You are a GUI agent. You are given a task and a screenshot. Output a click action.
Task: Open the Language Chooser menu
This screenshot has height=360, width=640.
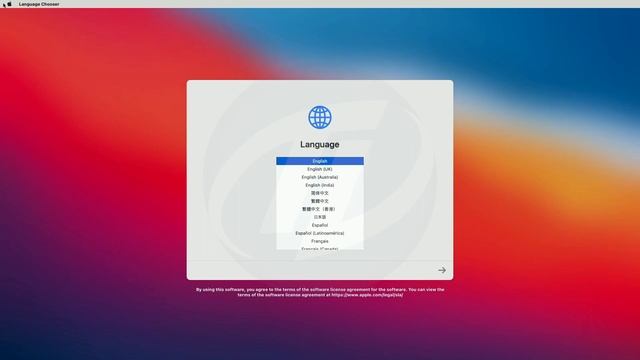click(39, 4)
